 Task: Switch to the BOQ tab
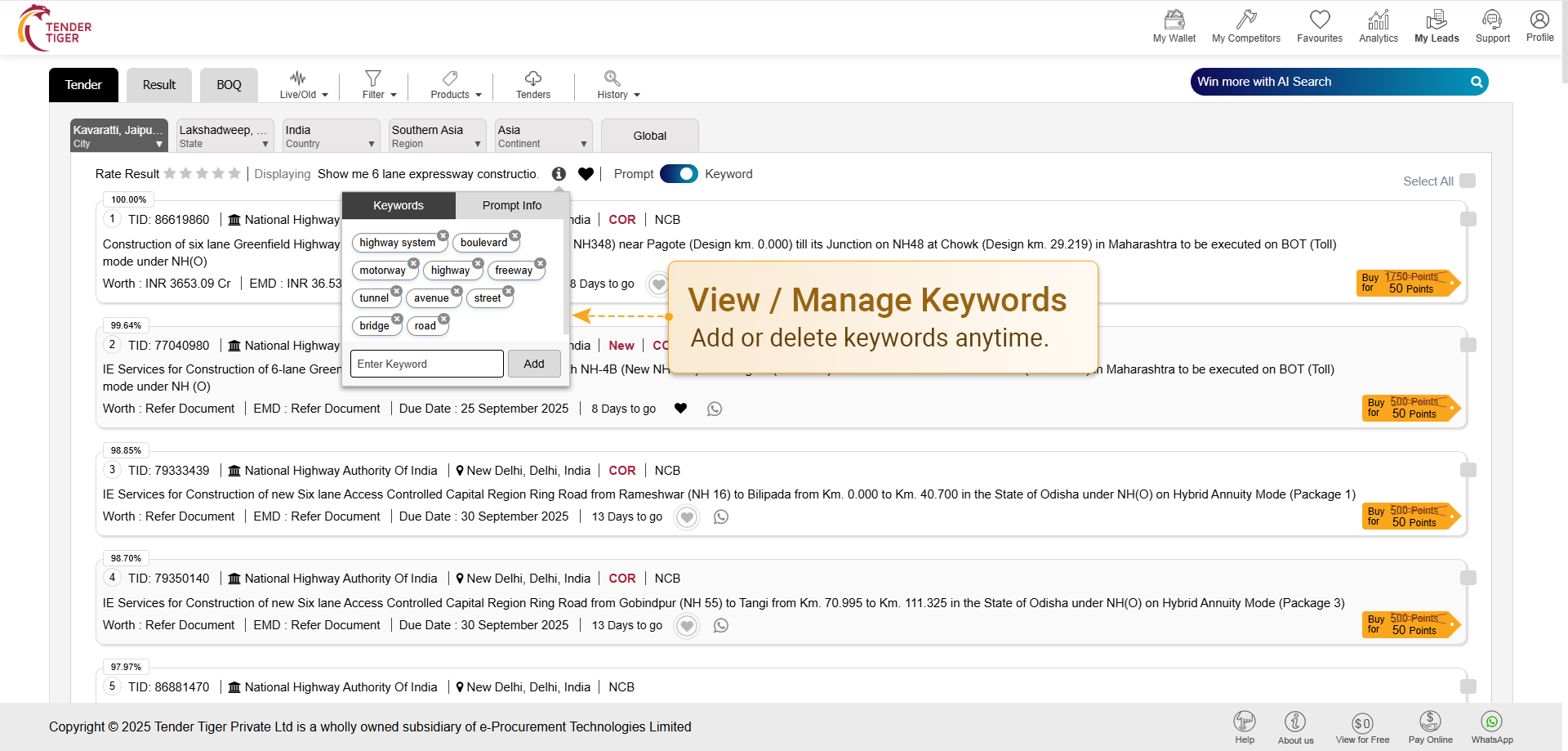click(x=229, y=85)
